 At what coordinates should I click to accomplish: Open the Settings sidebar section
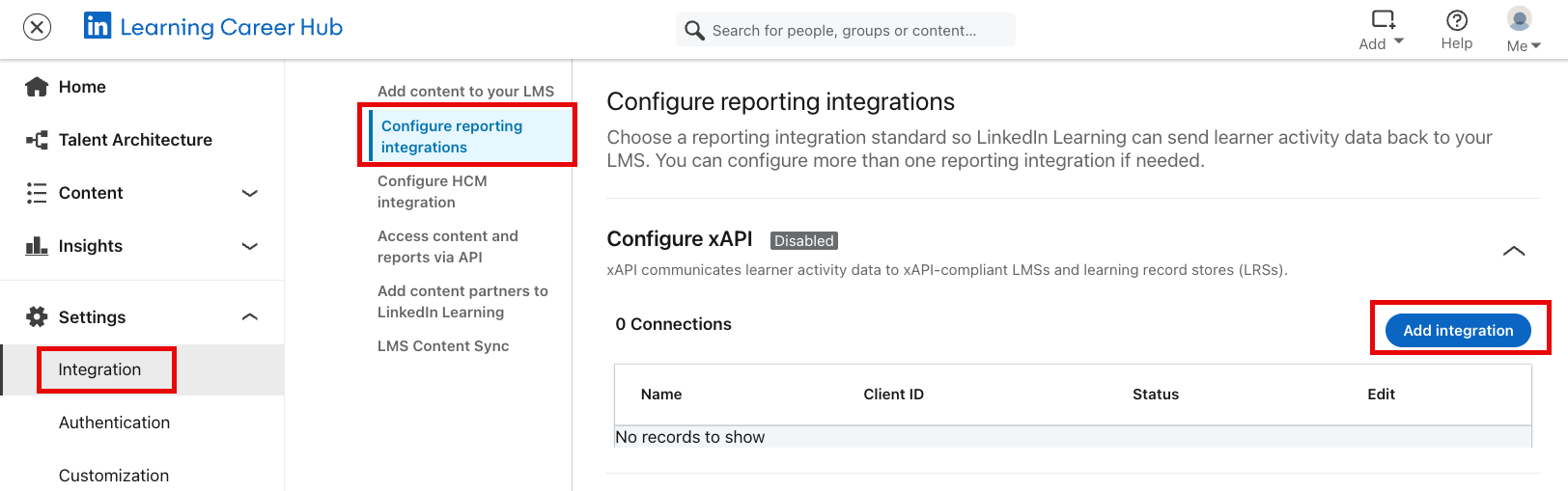[x=92, y=317]
